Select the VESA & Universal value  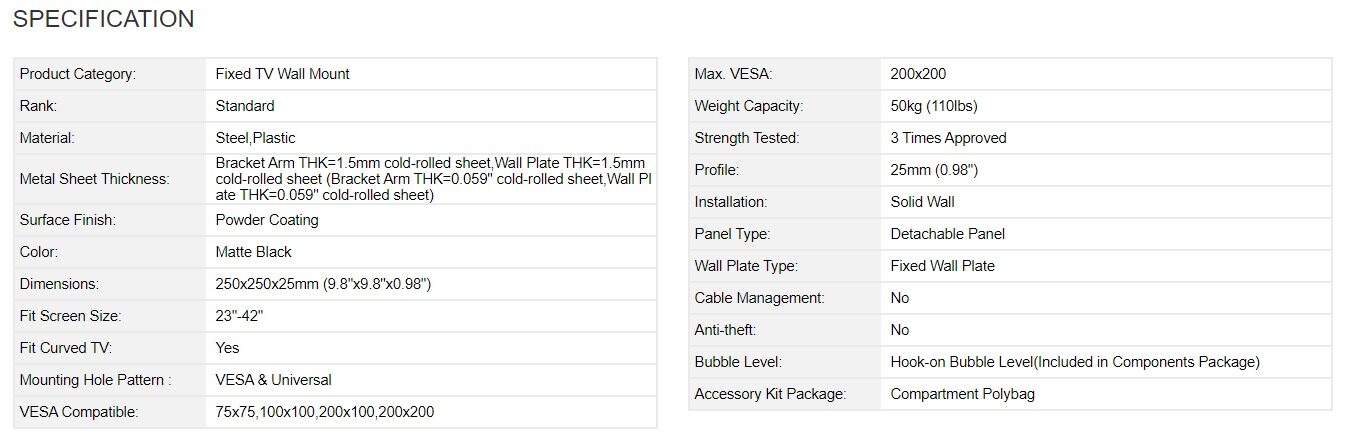tap(273, 380)
